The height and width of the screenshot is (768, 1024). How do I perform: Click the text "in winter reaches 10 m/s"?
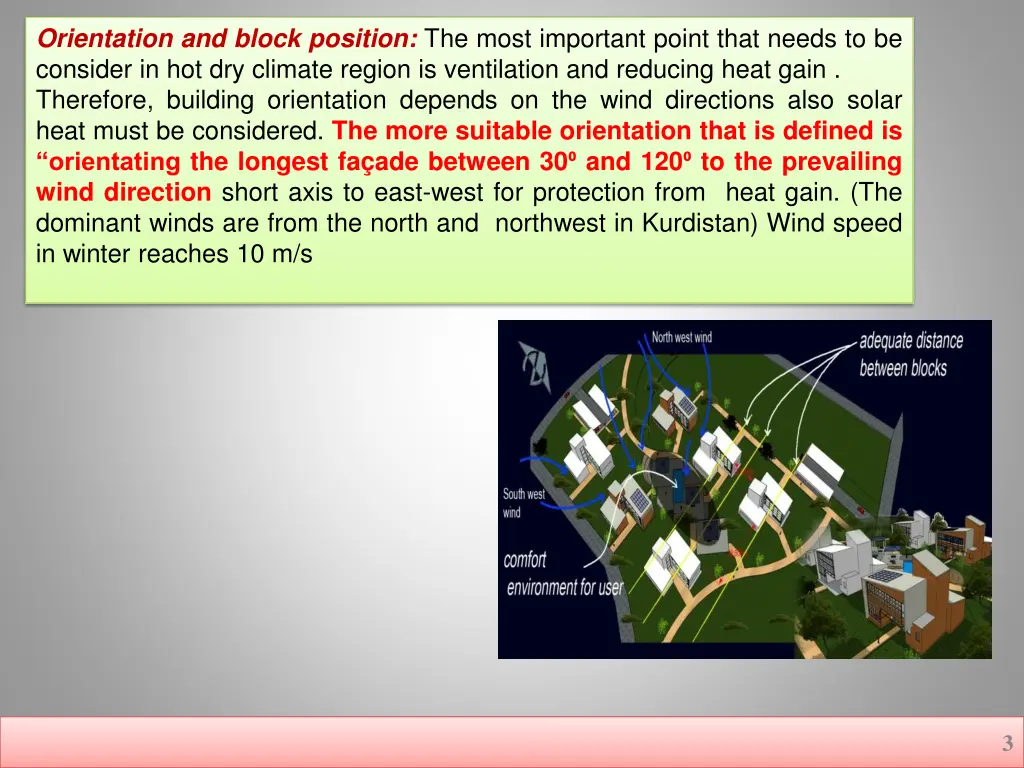coord(174,254)
